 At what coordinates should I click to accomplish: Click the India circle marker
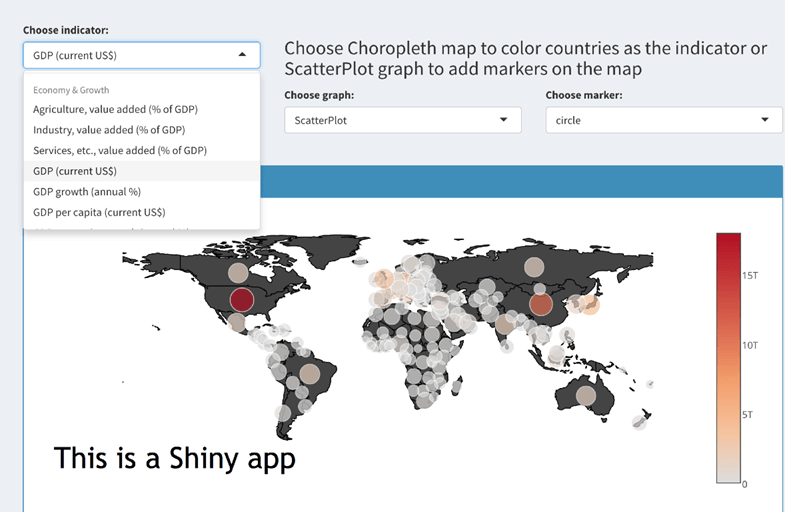point(505,325)
